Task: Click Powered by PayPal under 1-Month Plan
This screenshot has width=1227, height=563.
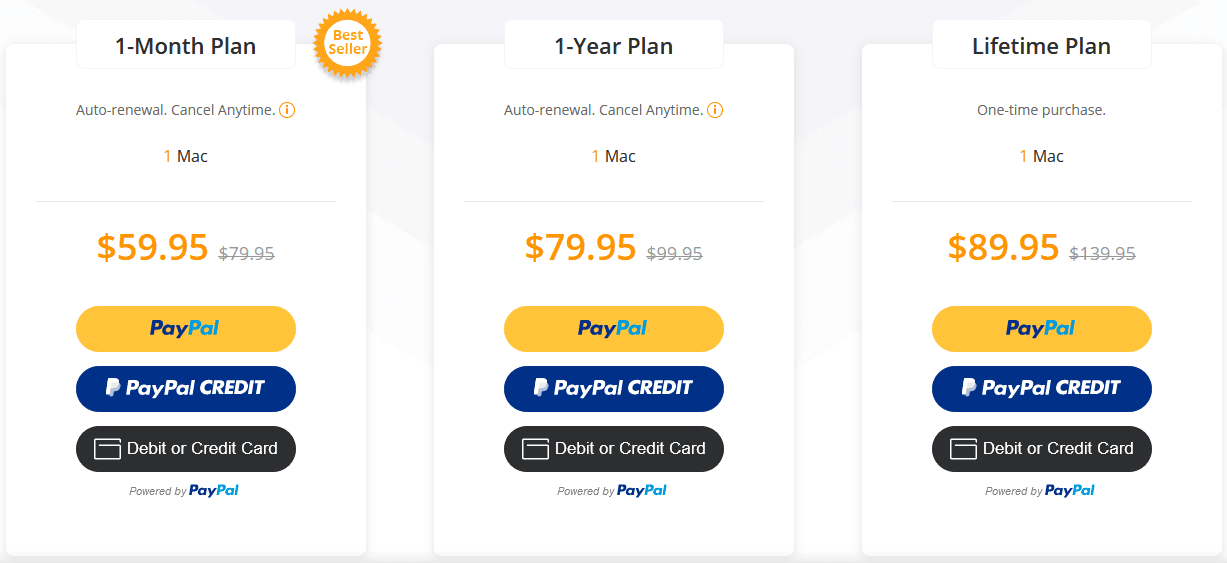Action: click(x=184, y=491)
